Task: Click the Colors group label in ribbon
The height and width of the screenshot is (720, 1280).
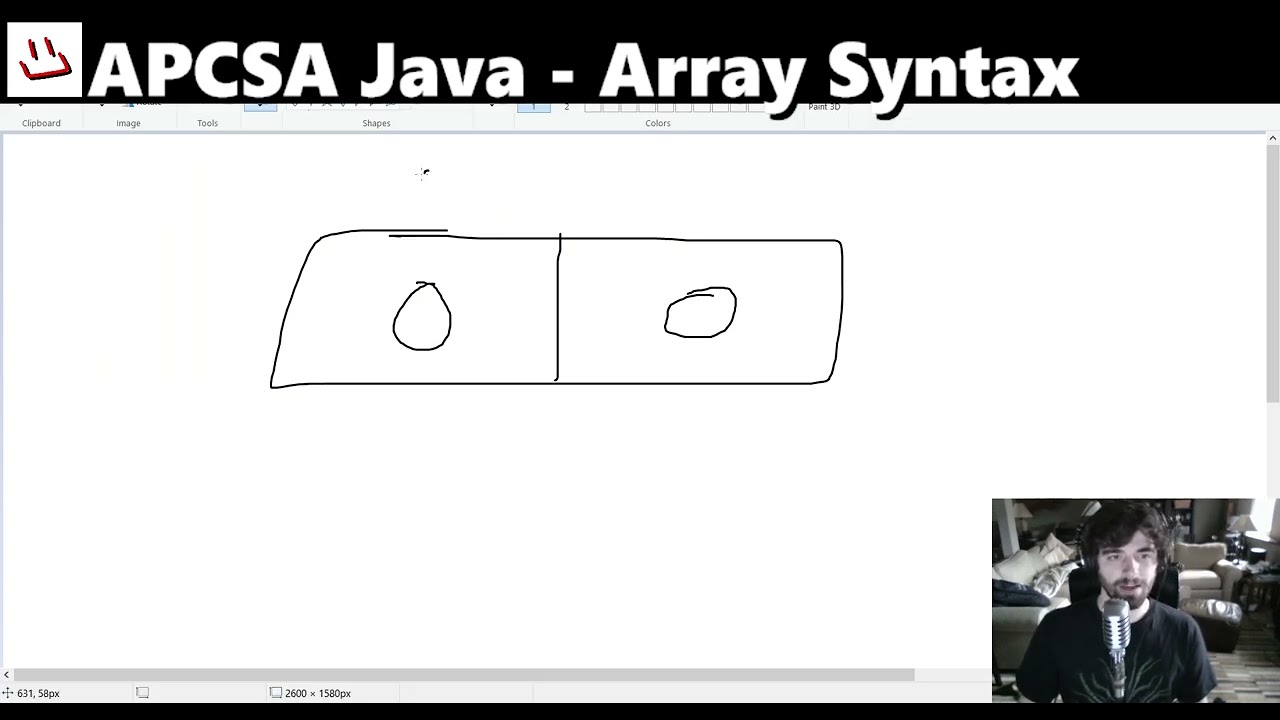Action: [657, 123]
